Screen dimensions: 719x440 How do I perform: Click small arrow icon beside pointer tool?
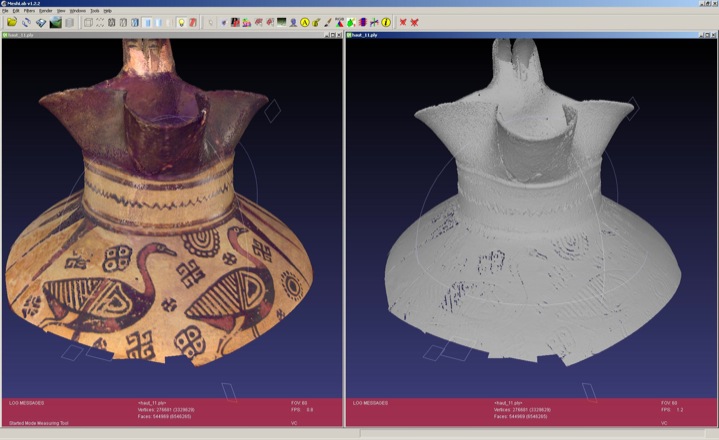(x=223, y=22)
